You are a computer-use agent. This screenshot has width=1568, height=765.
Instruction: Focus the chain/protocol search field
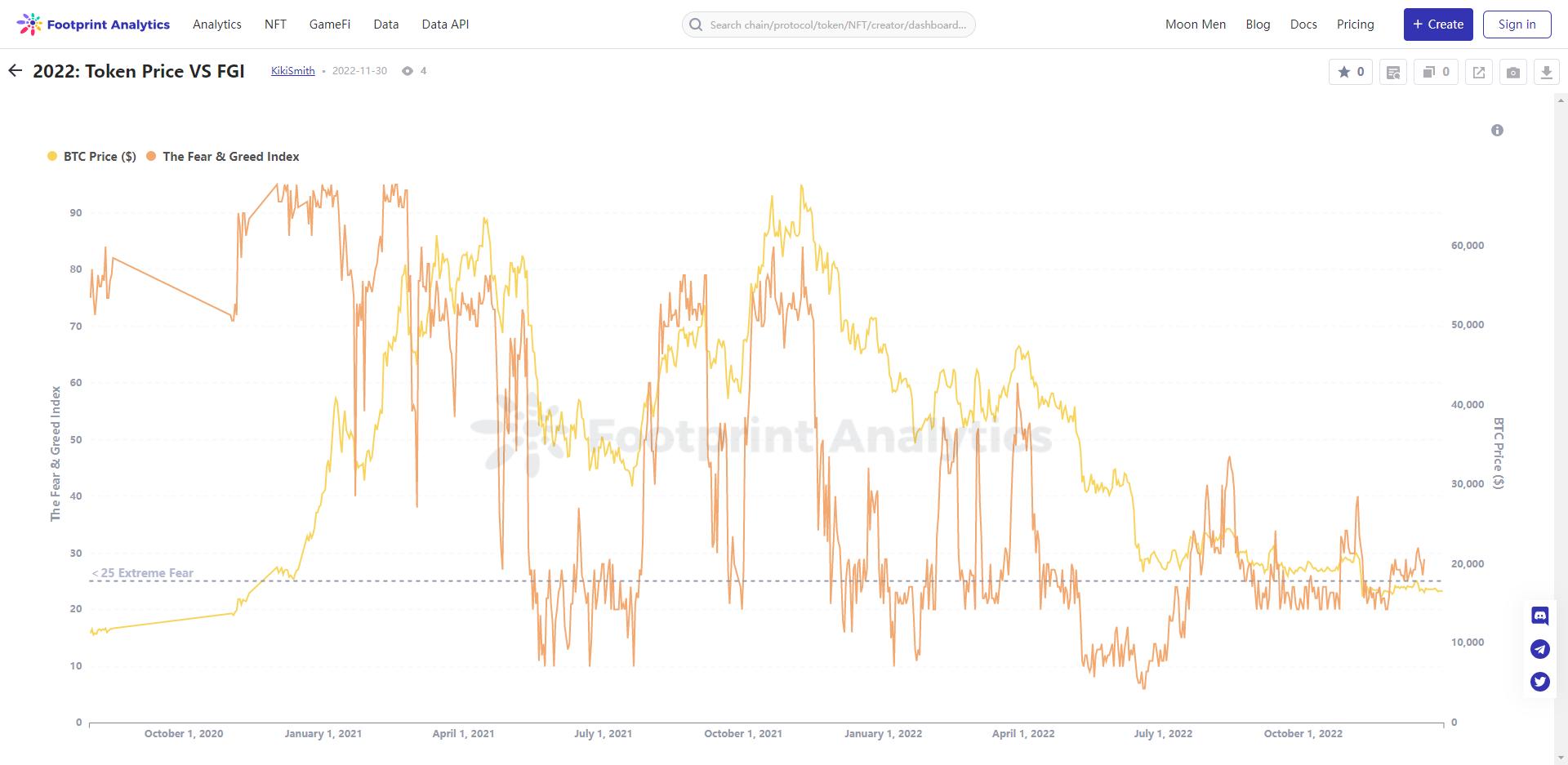pyautogui.click(x=836, y=25)
